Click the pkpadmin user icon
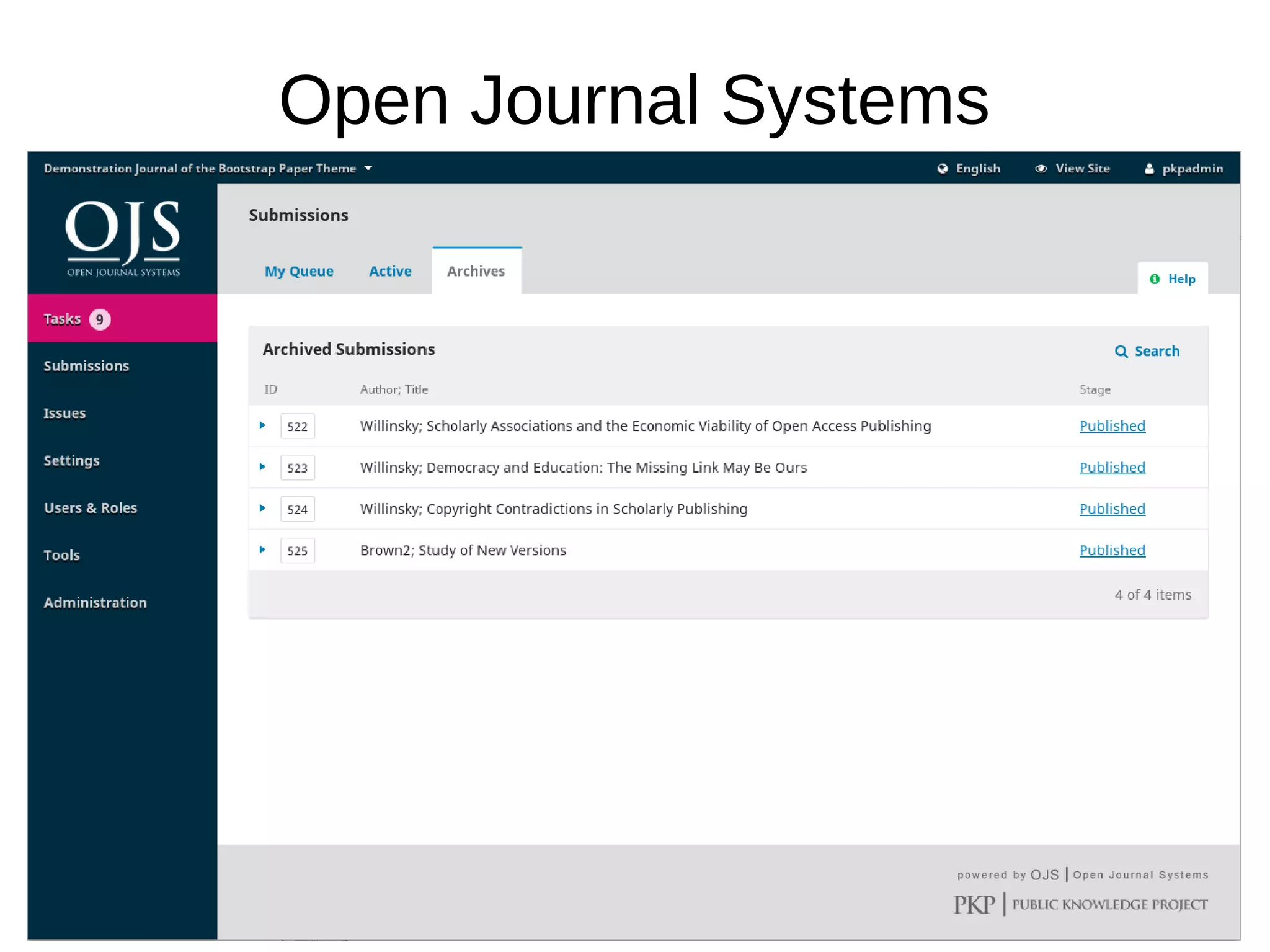The image size is (1270, 952). click(1149, 169)
